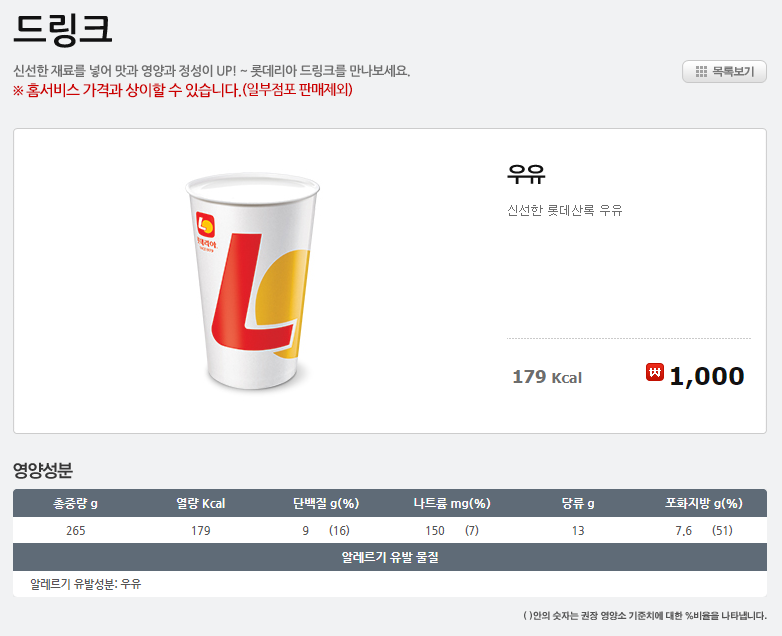
Task: Click the 179 Kcal calorie label
Action: tap(547, 377)
